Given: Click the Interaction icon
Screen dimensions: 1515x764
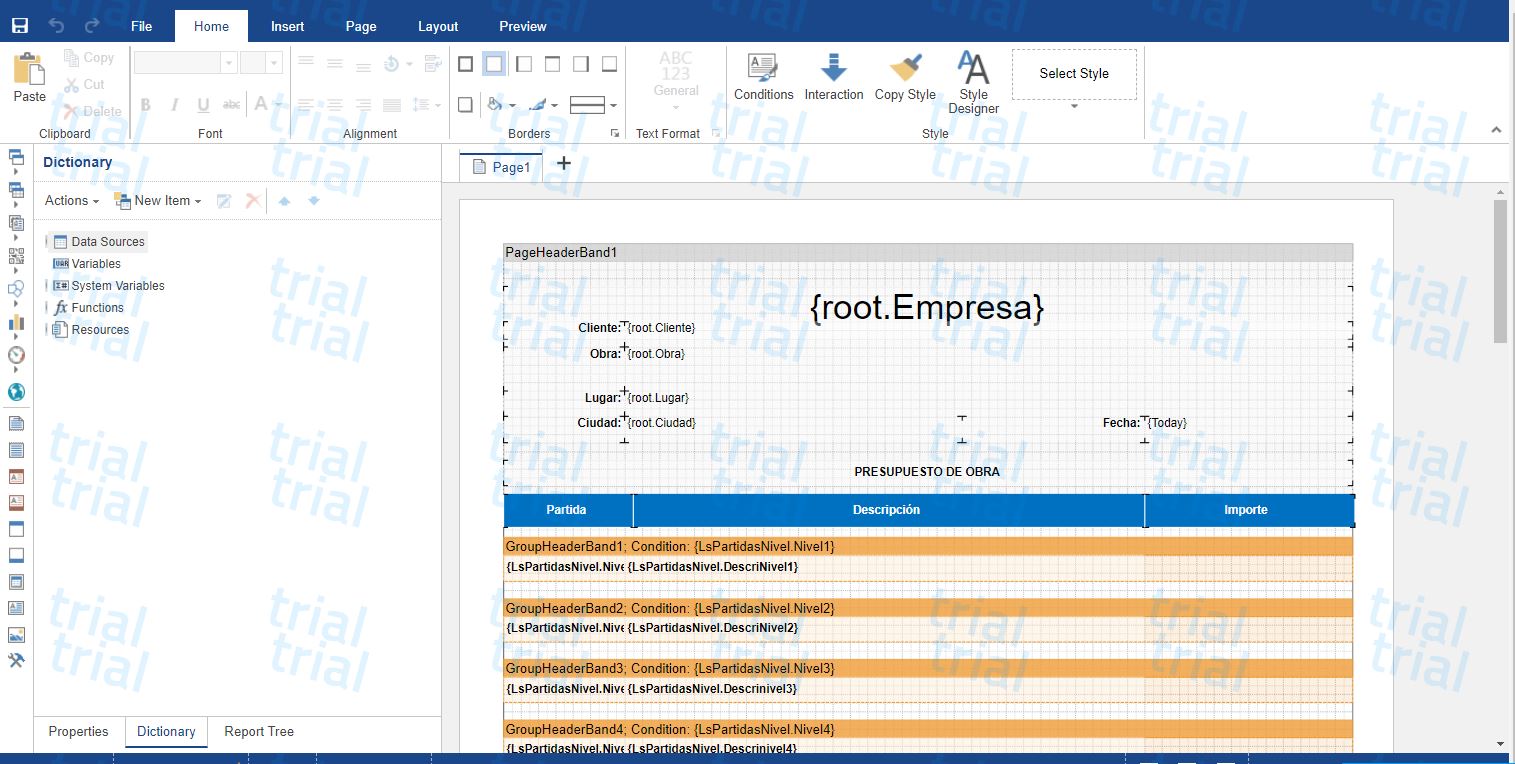Looking at the screenshot, I should pos(833,77).
